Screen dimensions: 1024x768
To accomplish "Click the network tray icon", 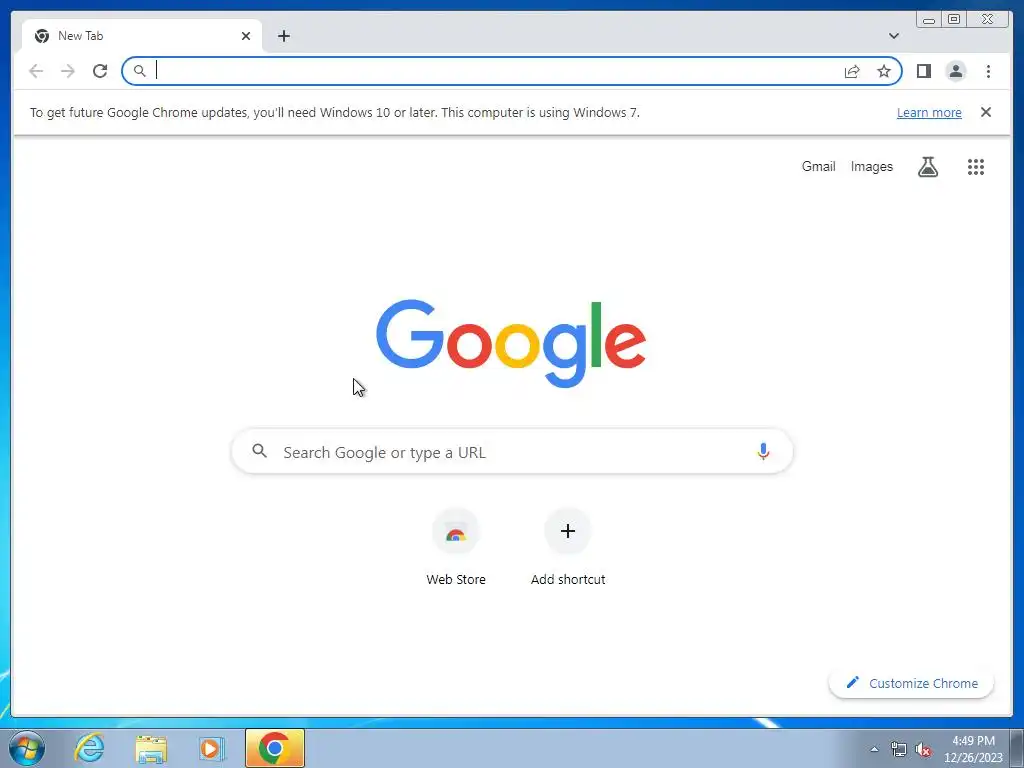I will (899, 749).
